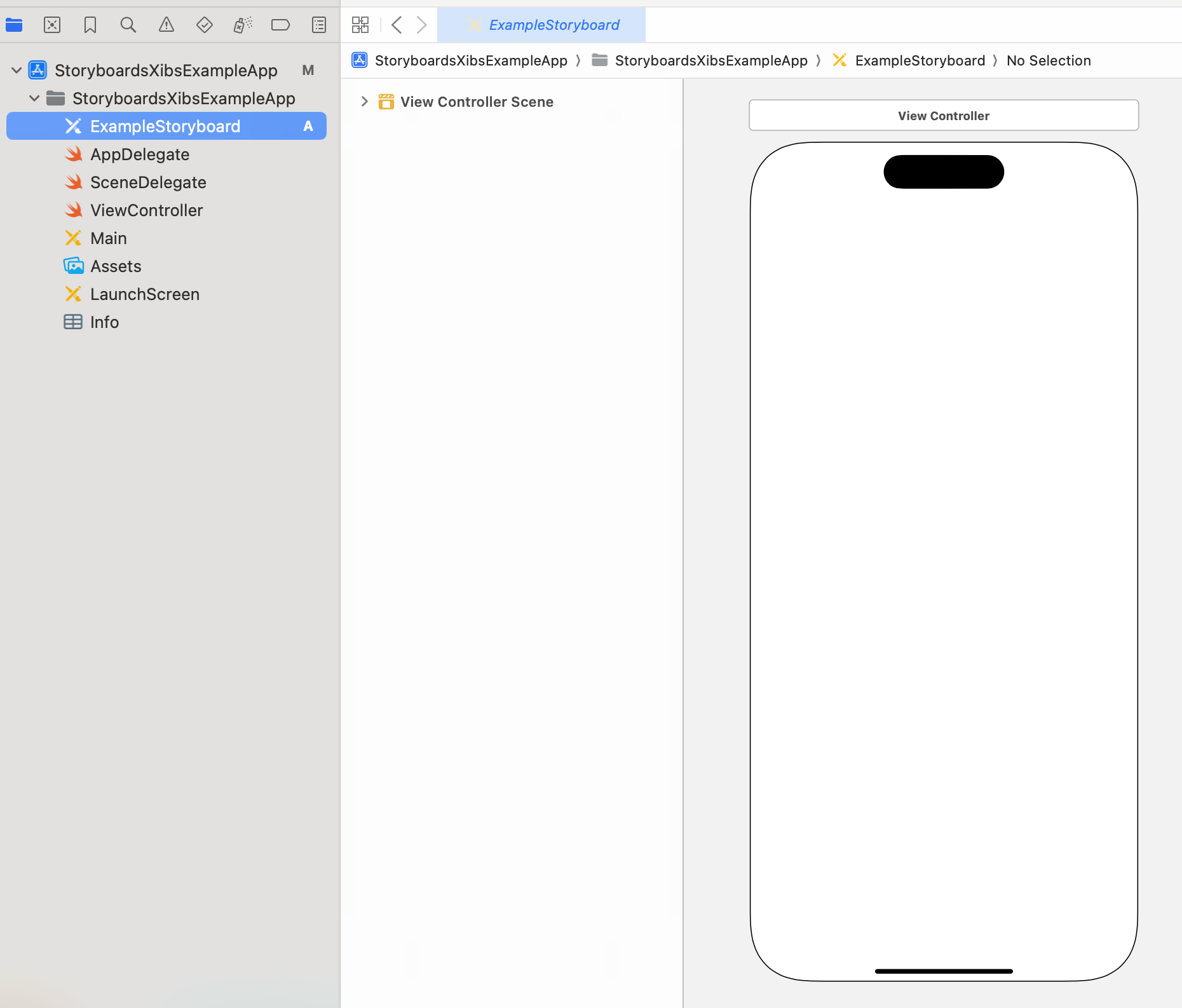Show the Issue navigator warning icon
This screenshot has width=1182, height=1008.
tap(166, 25)
